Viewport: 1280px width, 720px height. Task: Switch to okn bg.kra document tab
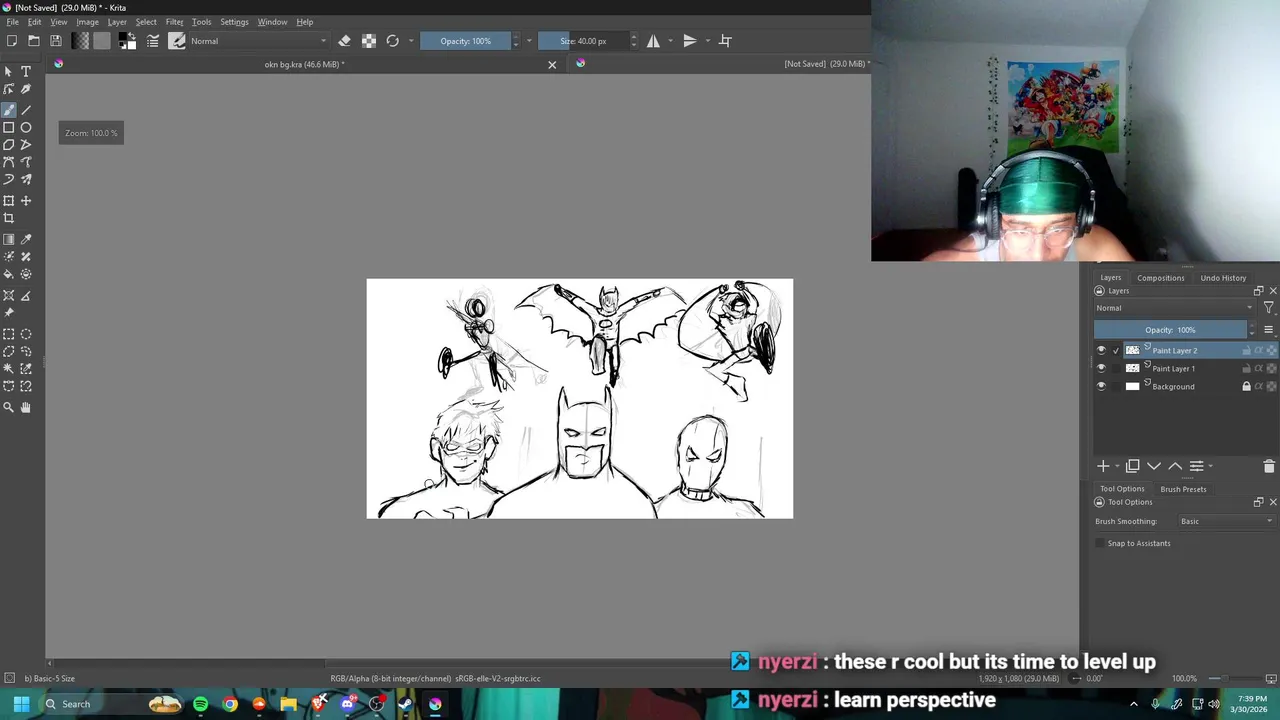coord(304,64)
